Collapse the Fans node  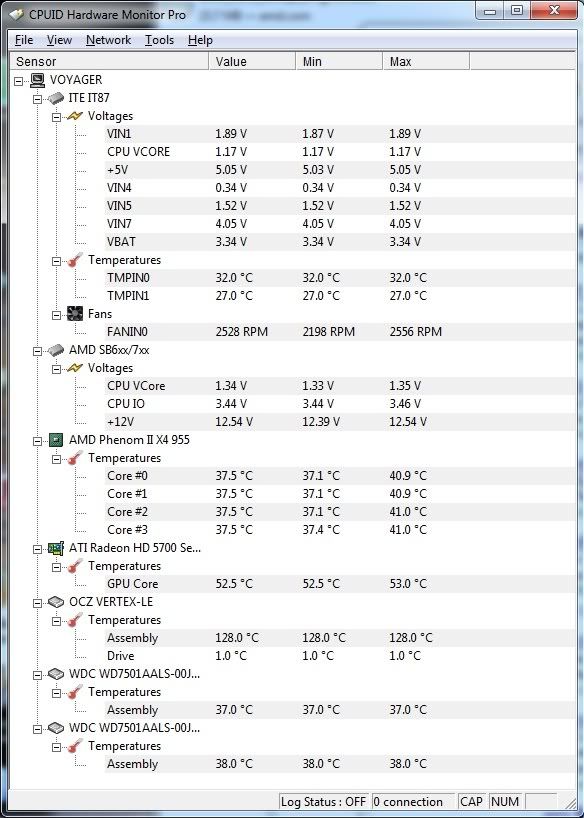pos(56,315)
